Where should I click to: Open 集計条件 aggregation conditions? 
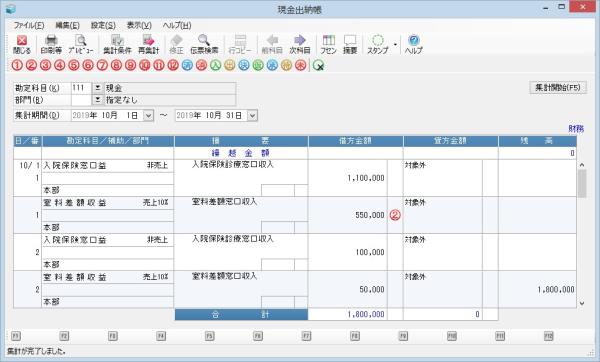117,44
